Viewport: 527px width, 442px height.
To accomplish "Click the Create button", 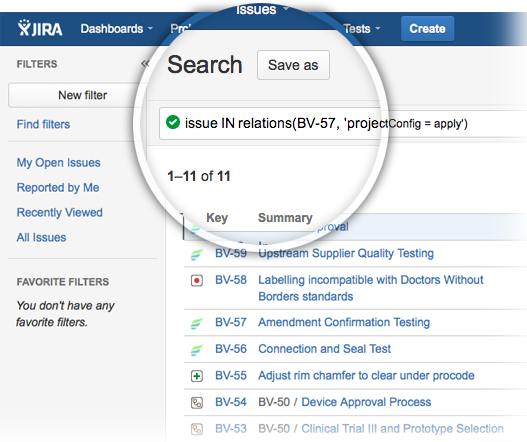I will pyautogui.click(x=427, y=29).
